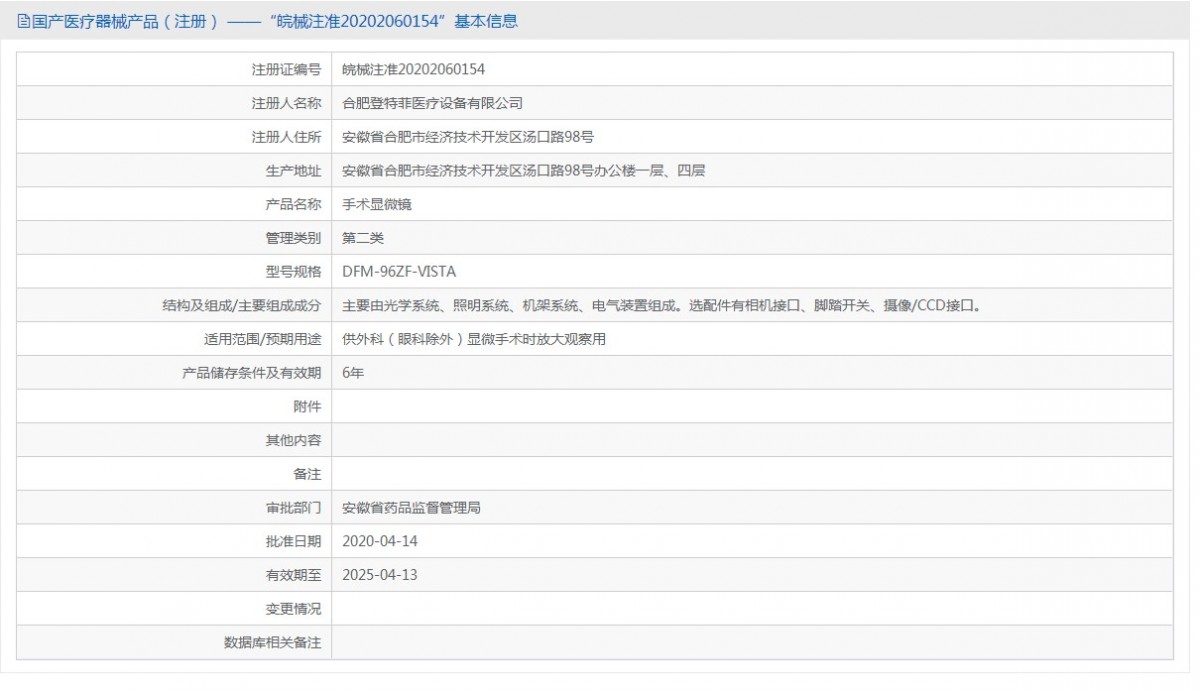Click the label 生产地址

click(293, 171)
